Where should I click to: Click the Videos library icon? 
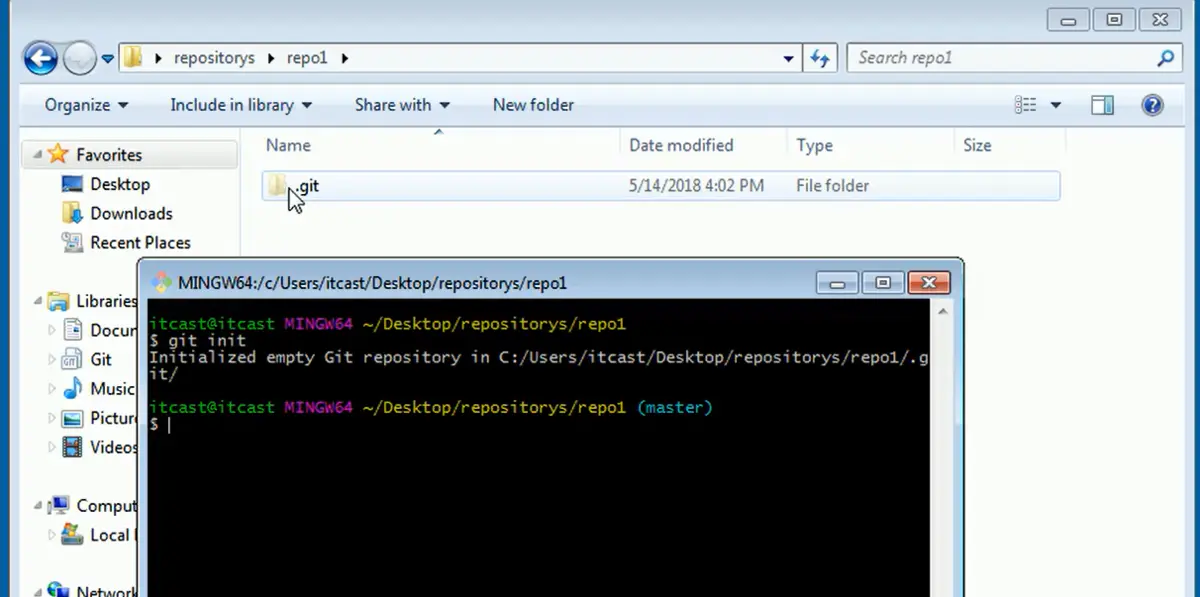tap(72, 447)
